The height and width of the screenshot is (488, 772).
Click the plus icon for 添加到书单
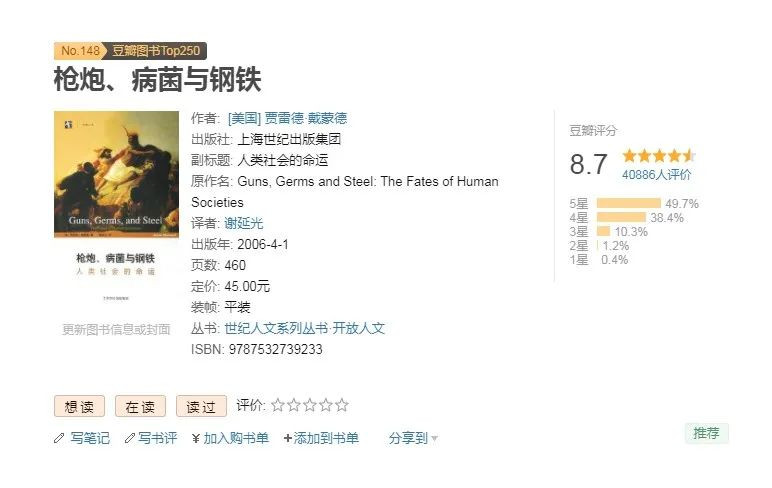[x=288, y=438]
